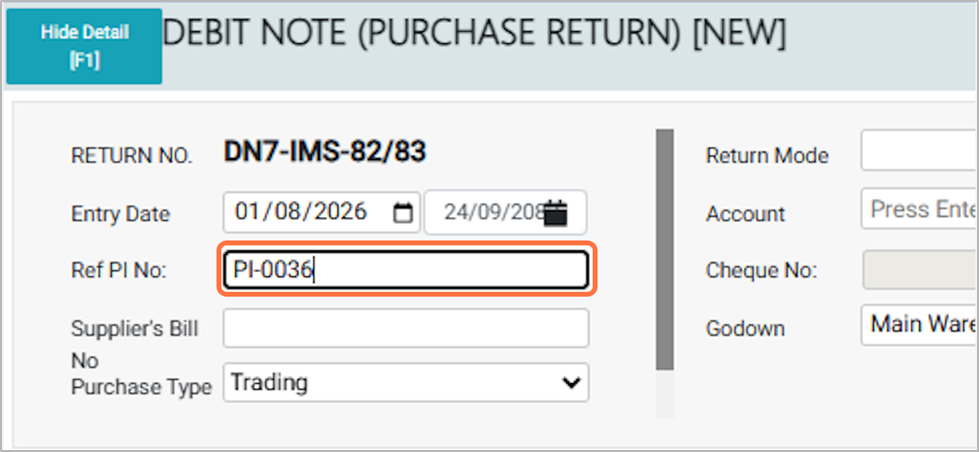Open the Entry Date calendar picker icon

tap(403, 213)
